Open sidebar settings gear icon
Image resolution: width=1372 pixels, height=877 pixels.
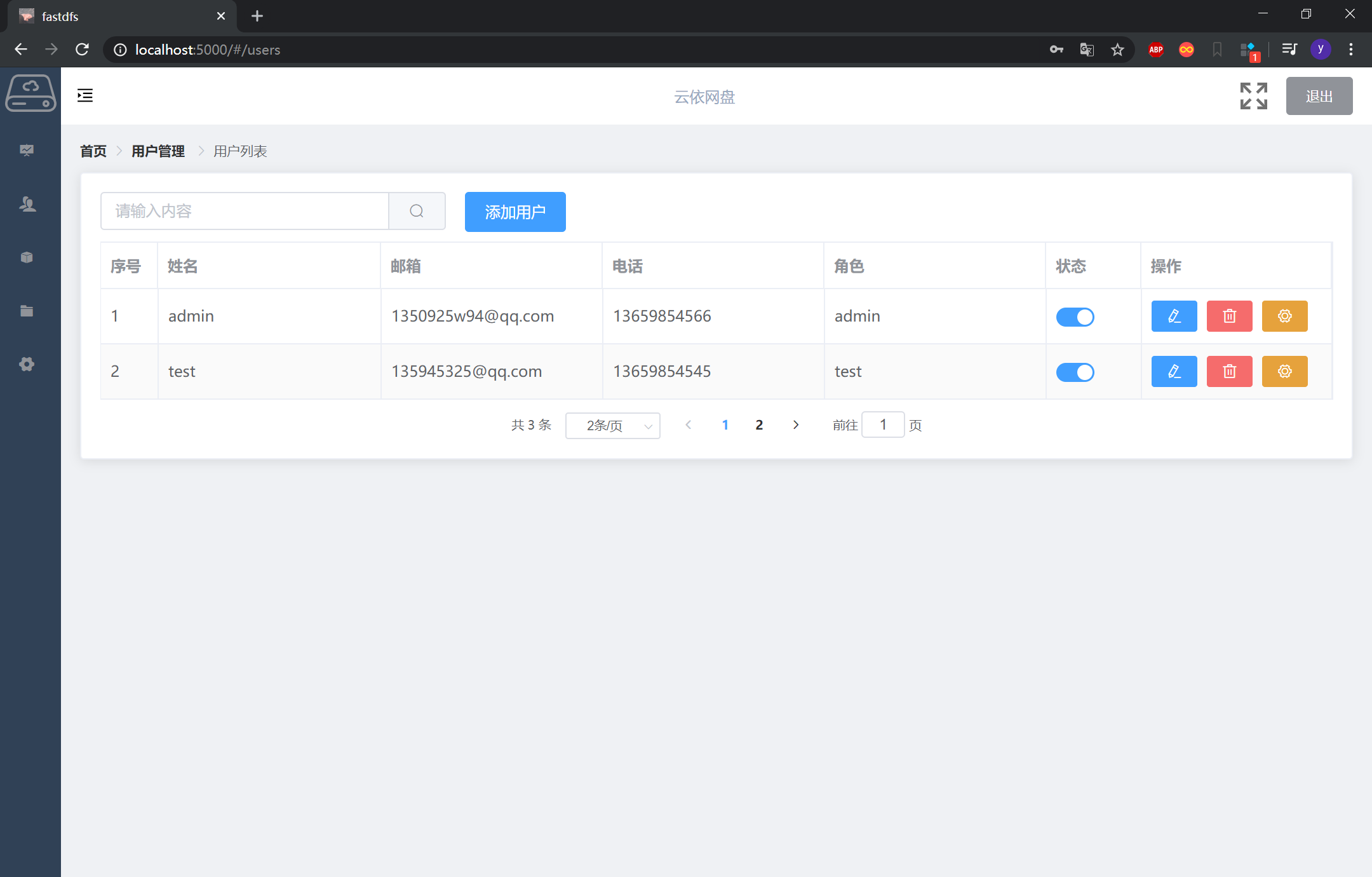27,364
